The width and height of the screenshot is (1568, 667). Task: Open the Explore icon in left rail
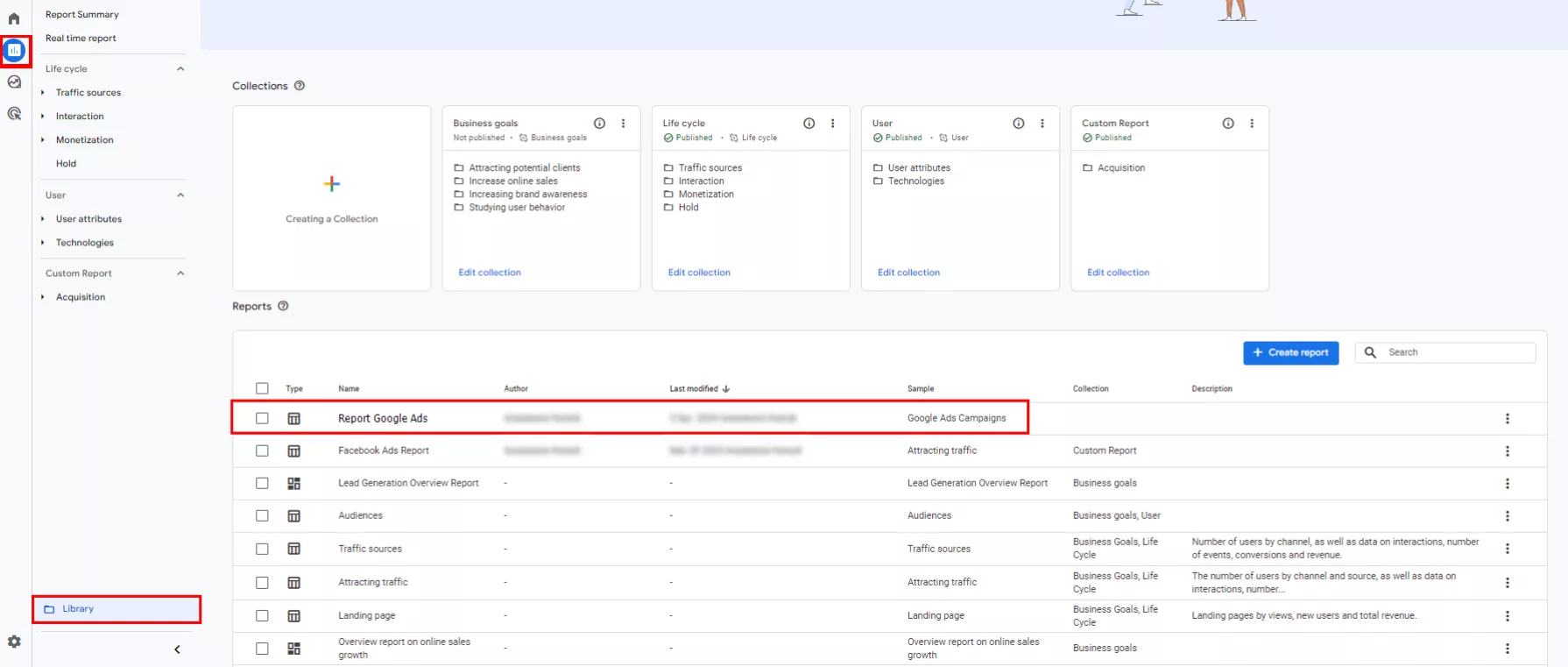(x=14, y=82)
